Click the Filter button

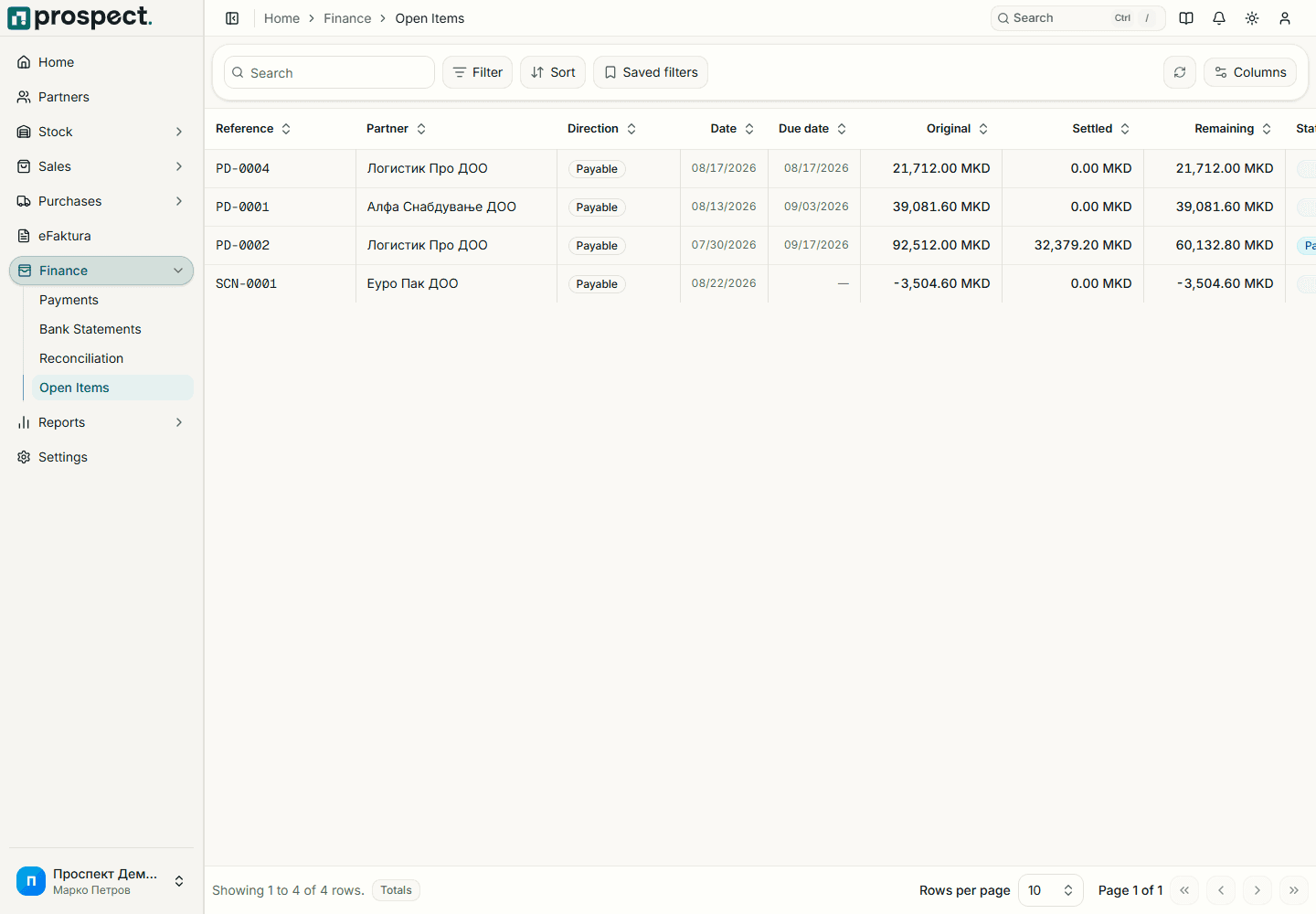tap(478, 72)
